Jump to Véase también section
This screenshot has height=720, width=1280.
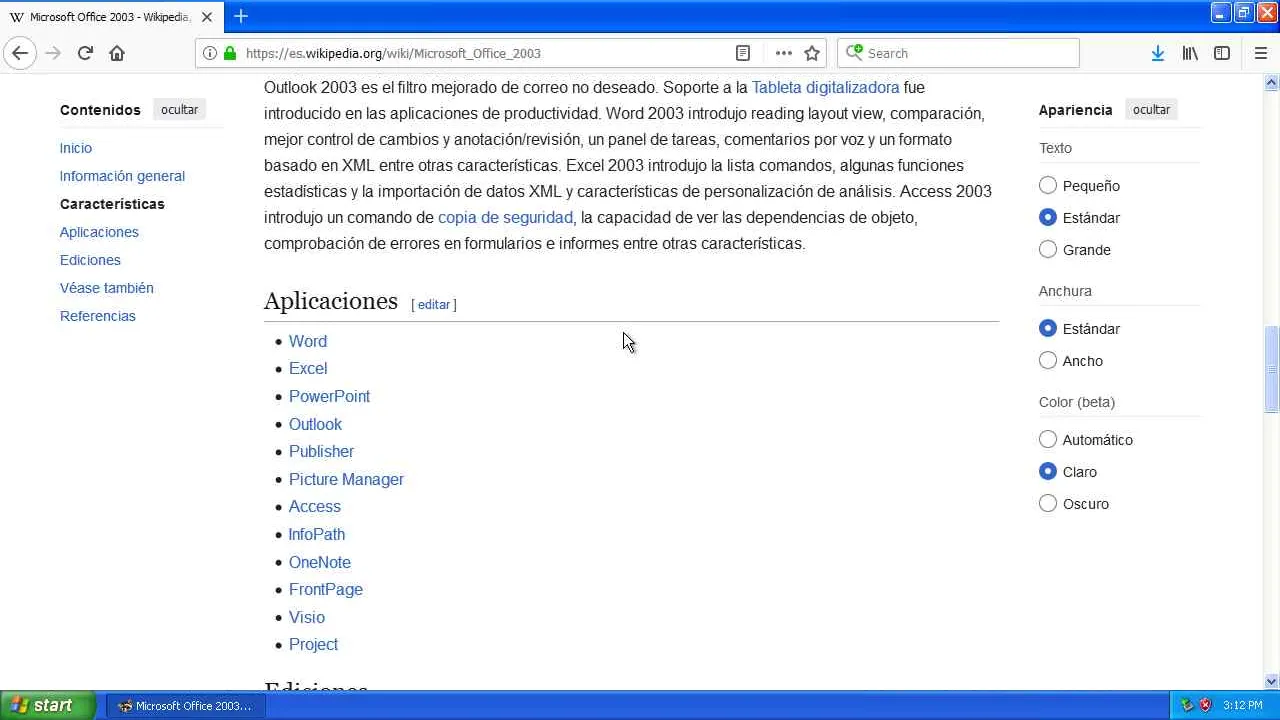click(x=107, y=288)
